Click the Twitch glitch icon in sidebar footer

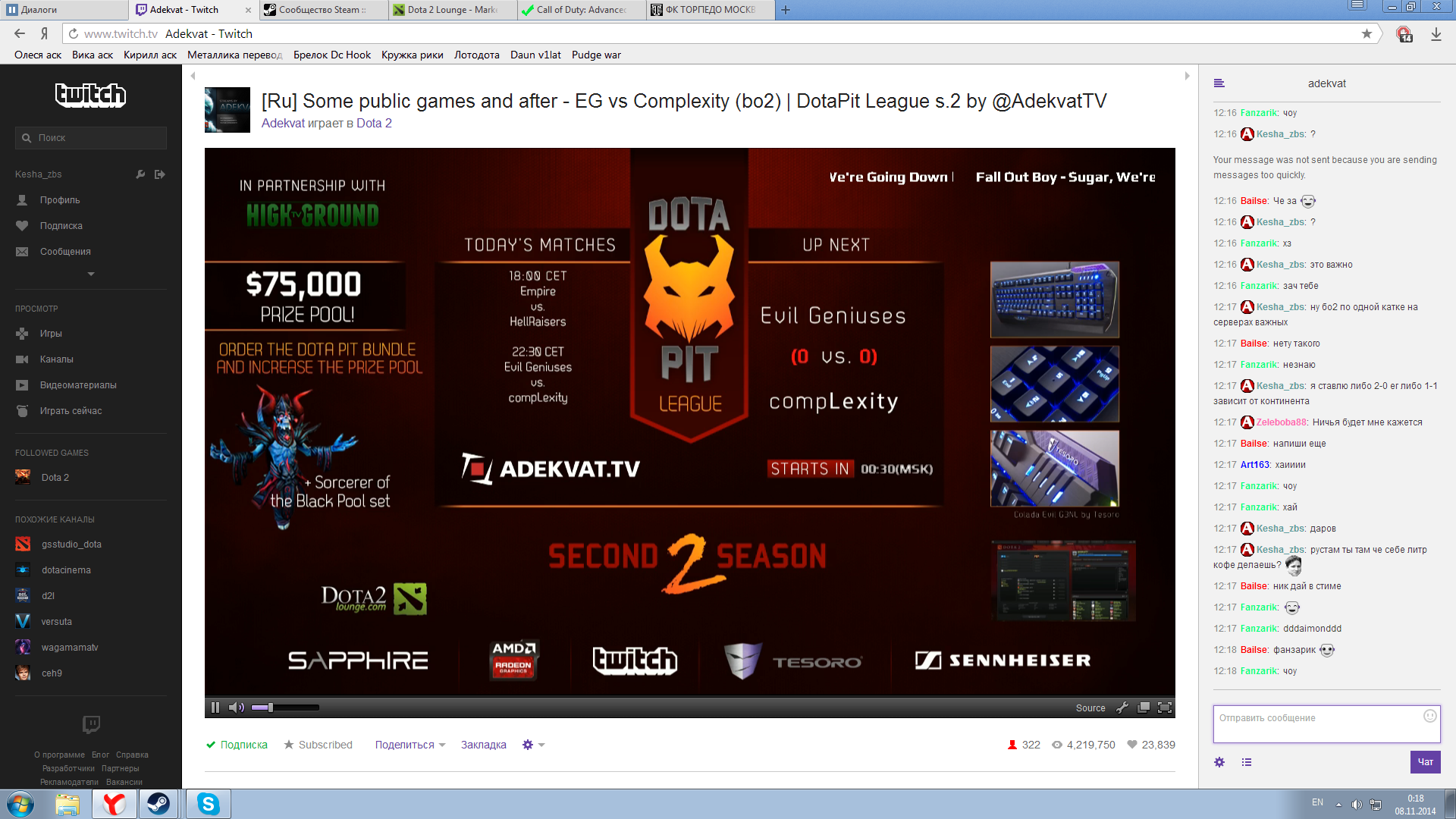[x=91, y=725]
